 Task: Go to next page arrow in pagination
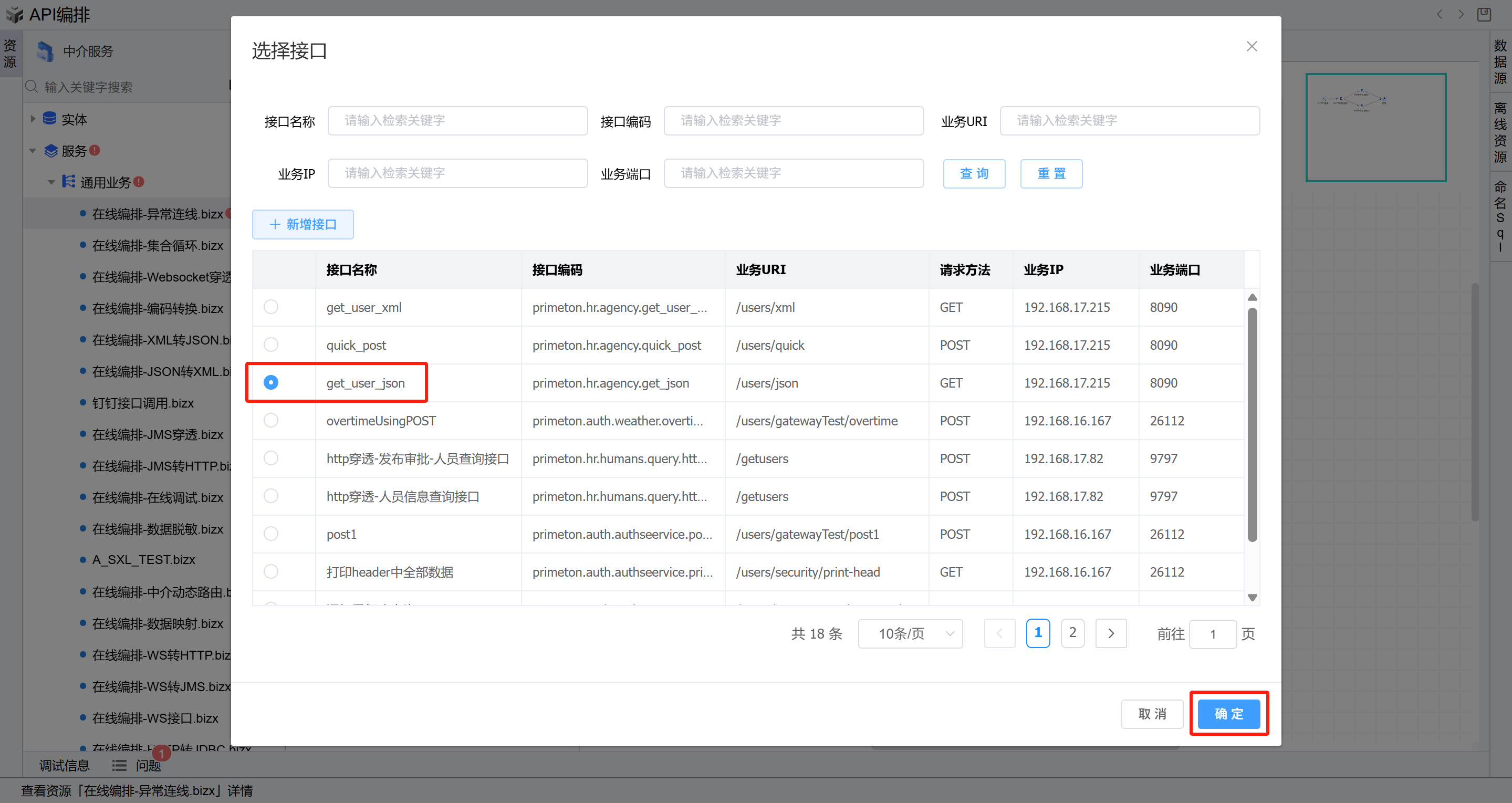point(1111,633)
